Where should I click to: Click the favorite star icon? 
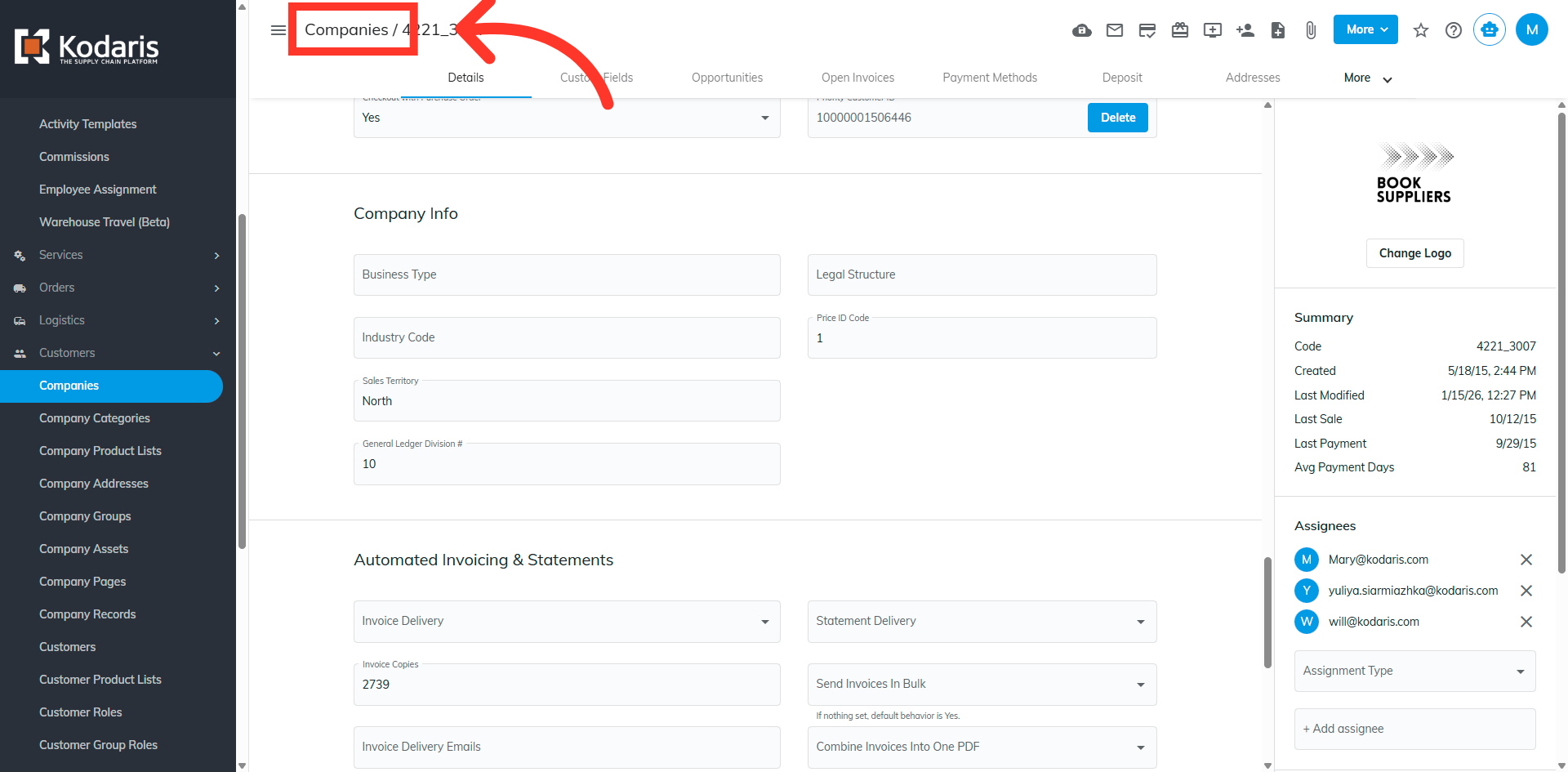tap(1421, 30)
